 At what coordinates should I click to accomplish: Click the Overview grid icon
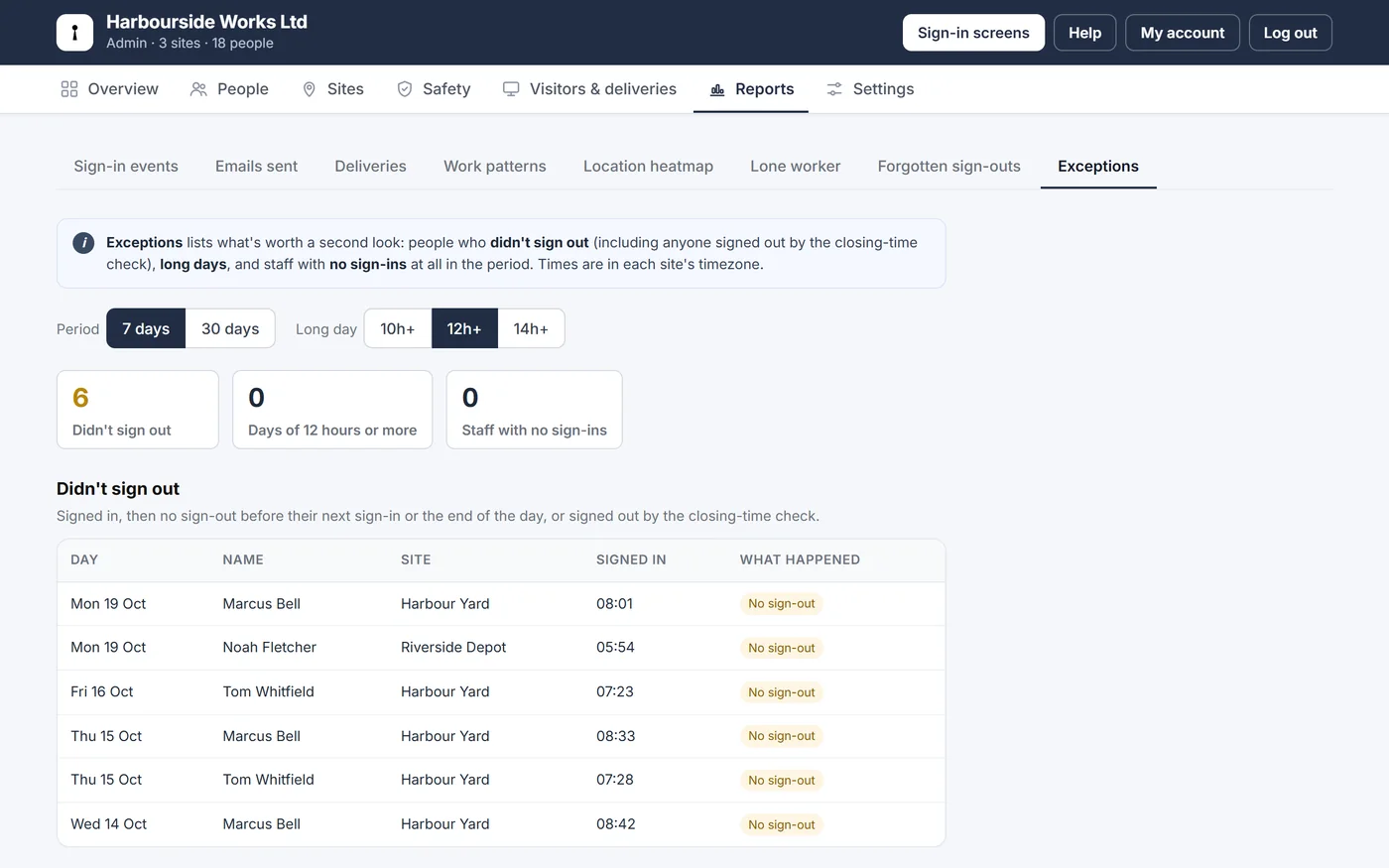tap(69, 89)
